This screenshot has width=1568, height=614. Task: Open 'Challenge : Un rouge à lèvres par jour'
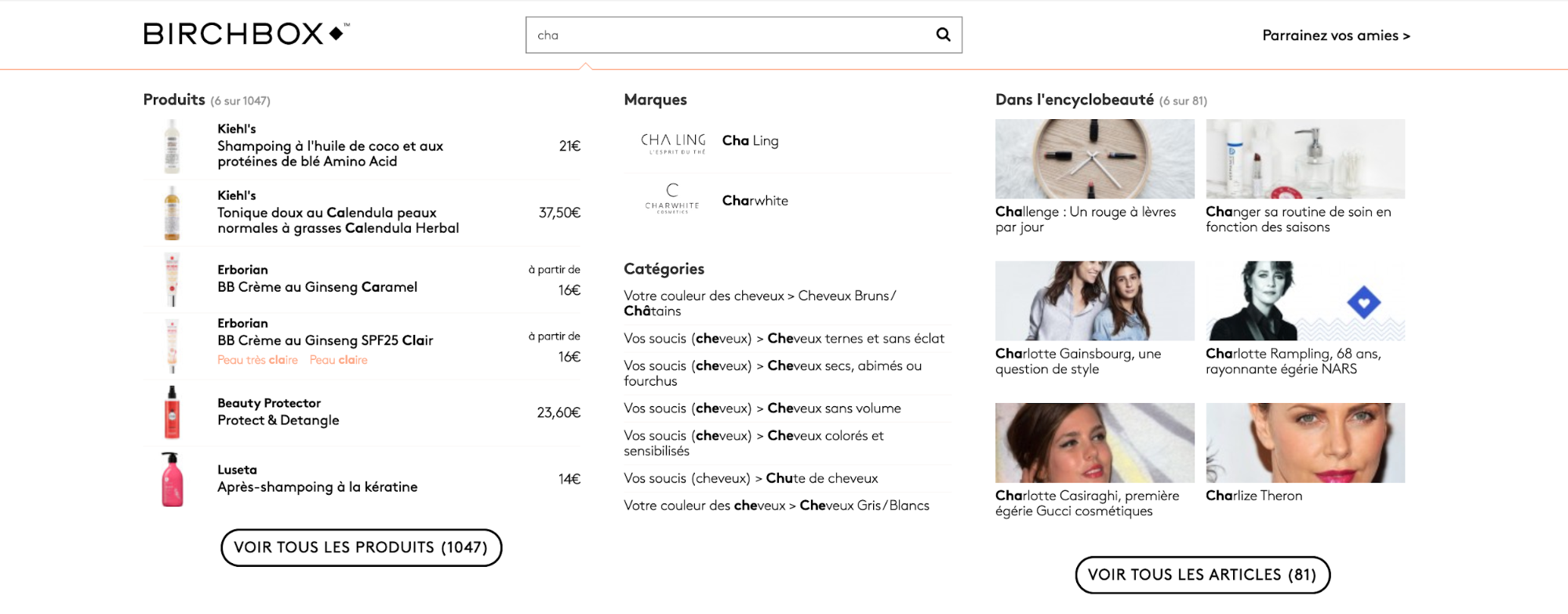pos(1086,220)
